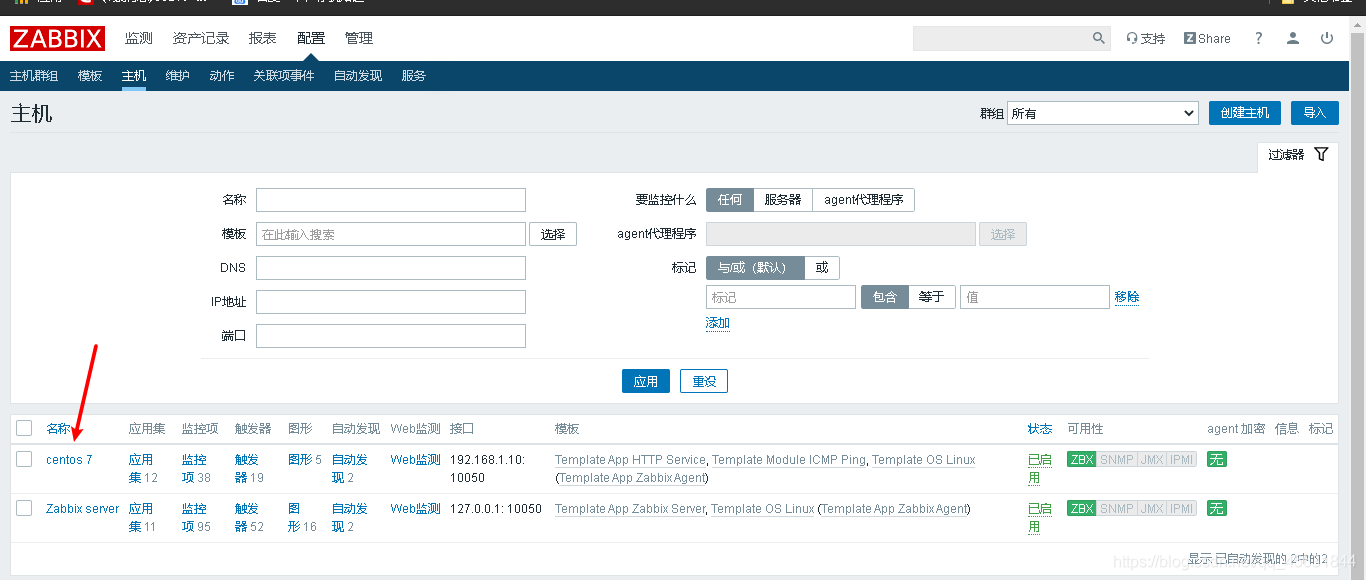Image resolution: width=1366 pixels, height=580 pixels.
Task: Select 任何 monitoring option
Action: 729,199
